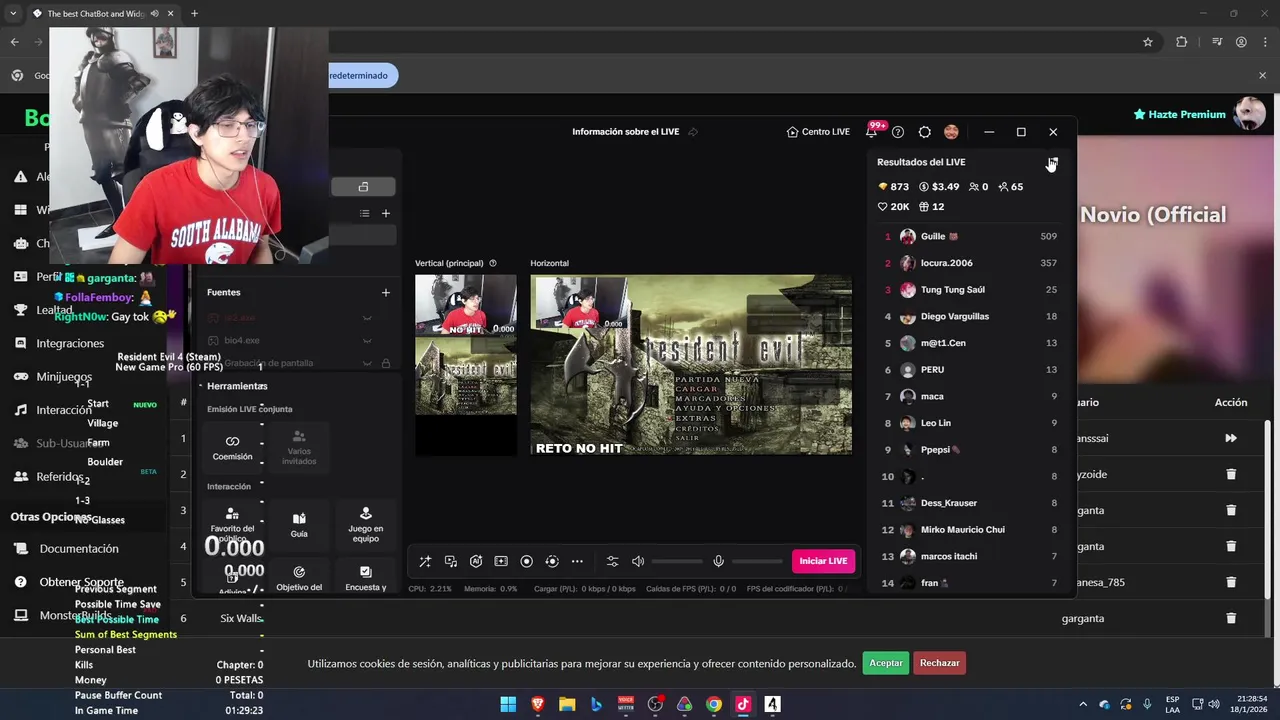The width and height of the screenshot is (1280, 720).
Task: Open Brave browser from the taskbar
Action: pos(538,704)
